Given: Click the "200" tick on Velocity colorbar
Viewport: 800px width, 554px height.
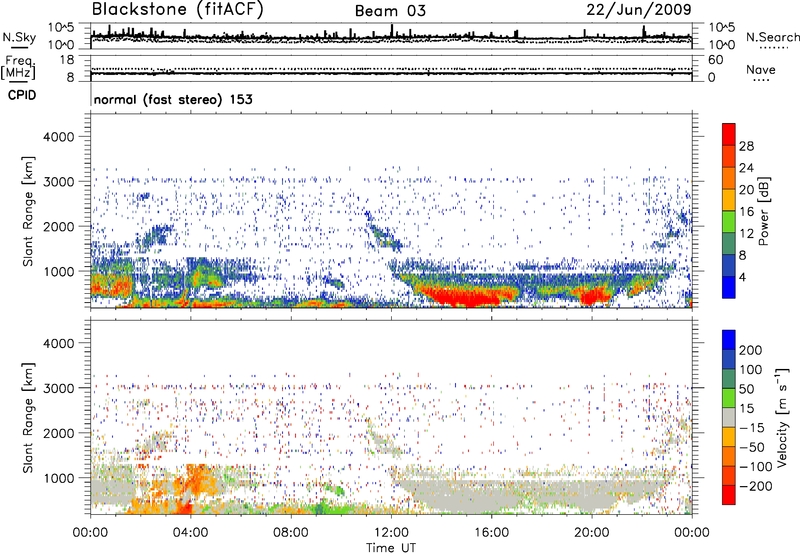Looking at the screenshot, I should [751, 350].
